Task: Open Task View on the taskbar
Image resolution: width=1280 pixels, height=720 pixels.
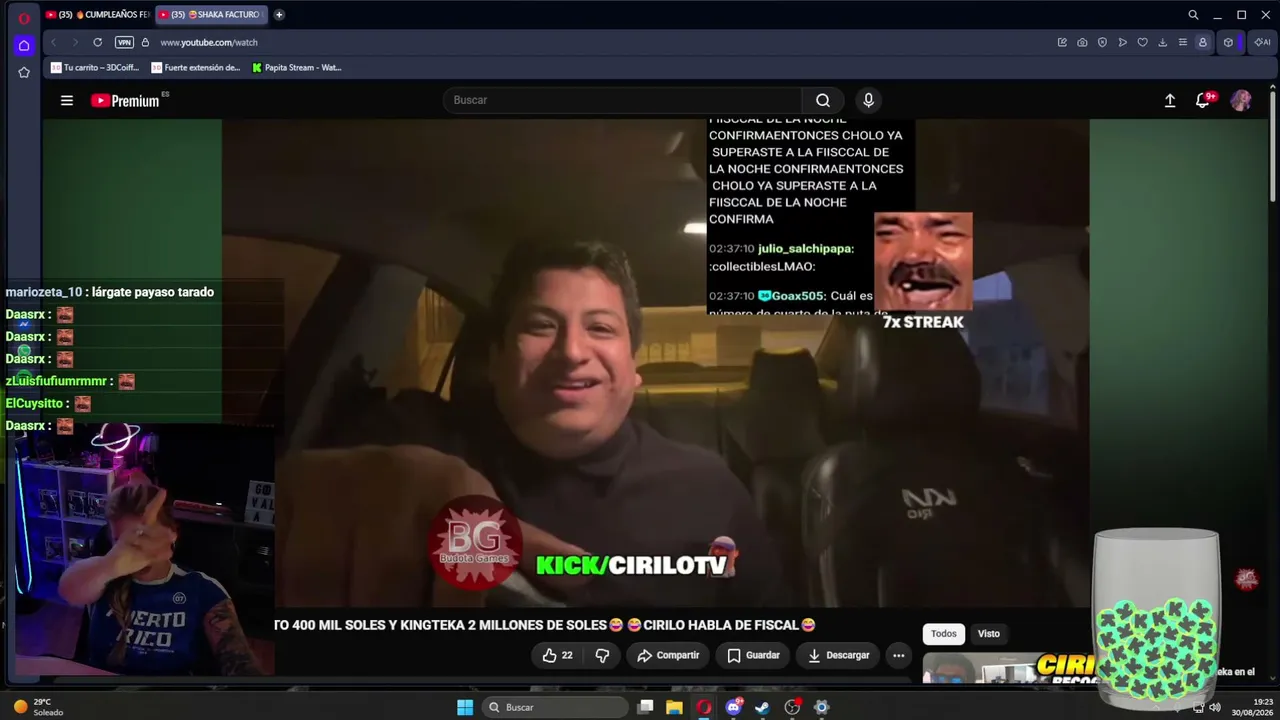Action: [646, 707]
